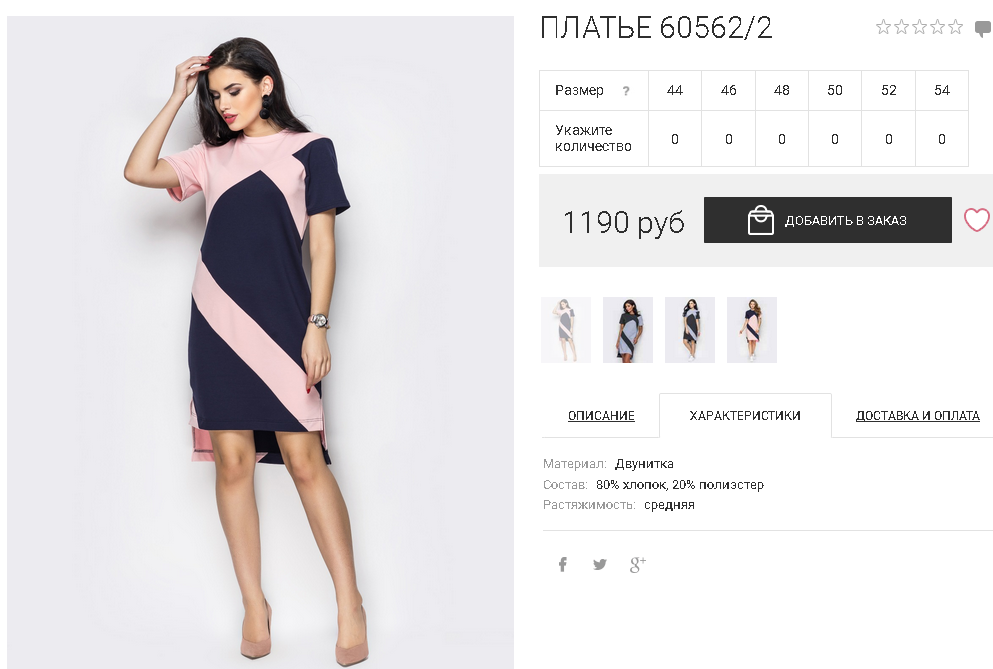Share the dress on Twitter
Screen dimensions: 993x669
click(x=599, y=564)
